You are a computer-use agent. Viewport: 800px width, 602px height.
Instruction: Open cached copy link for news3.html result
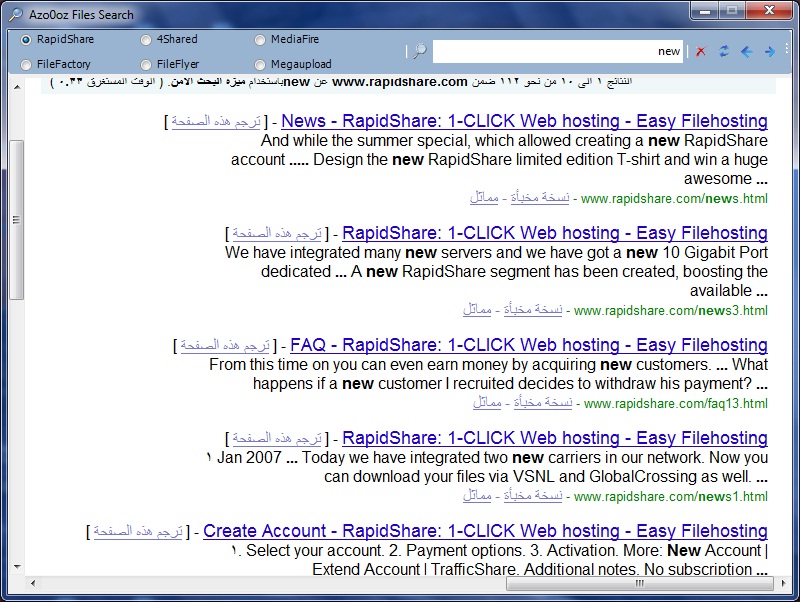[x=533, y=309]
